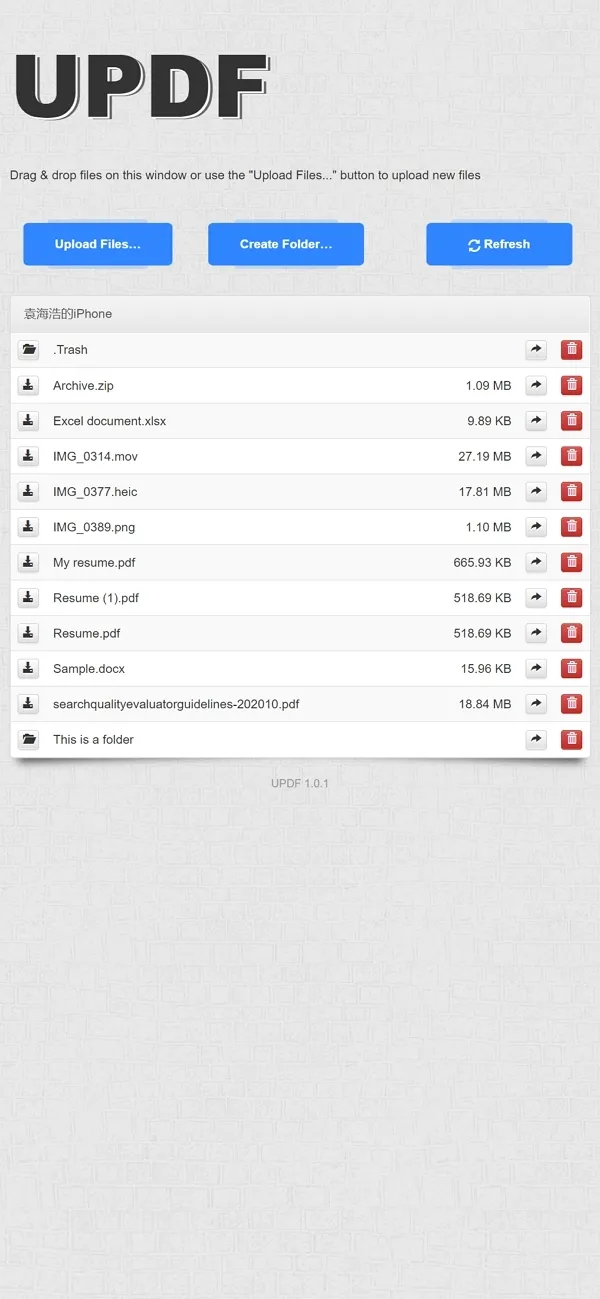Screen dimensions: 600x1299
Task: Click the move arrow for Sample.docx
Action: pos(536,668)
